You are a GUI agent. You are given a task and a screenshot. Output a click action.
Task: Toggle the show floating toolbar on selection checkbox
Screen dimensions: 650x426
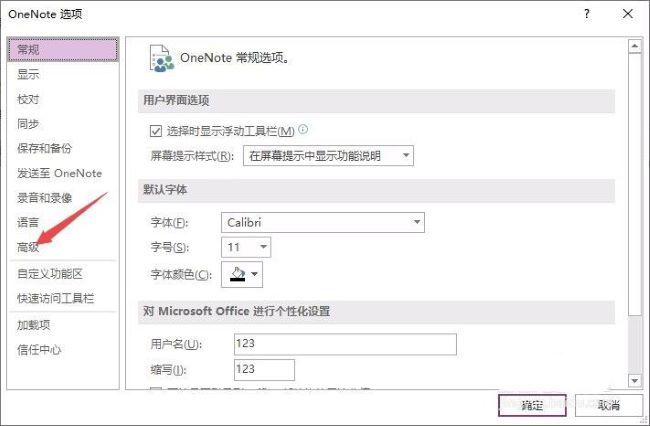[155, 131]
